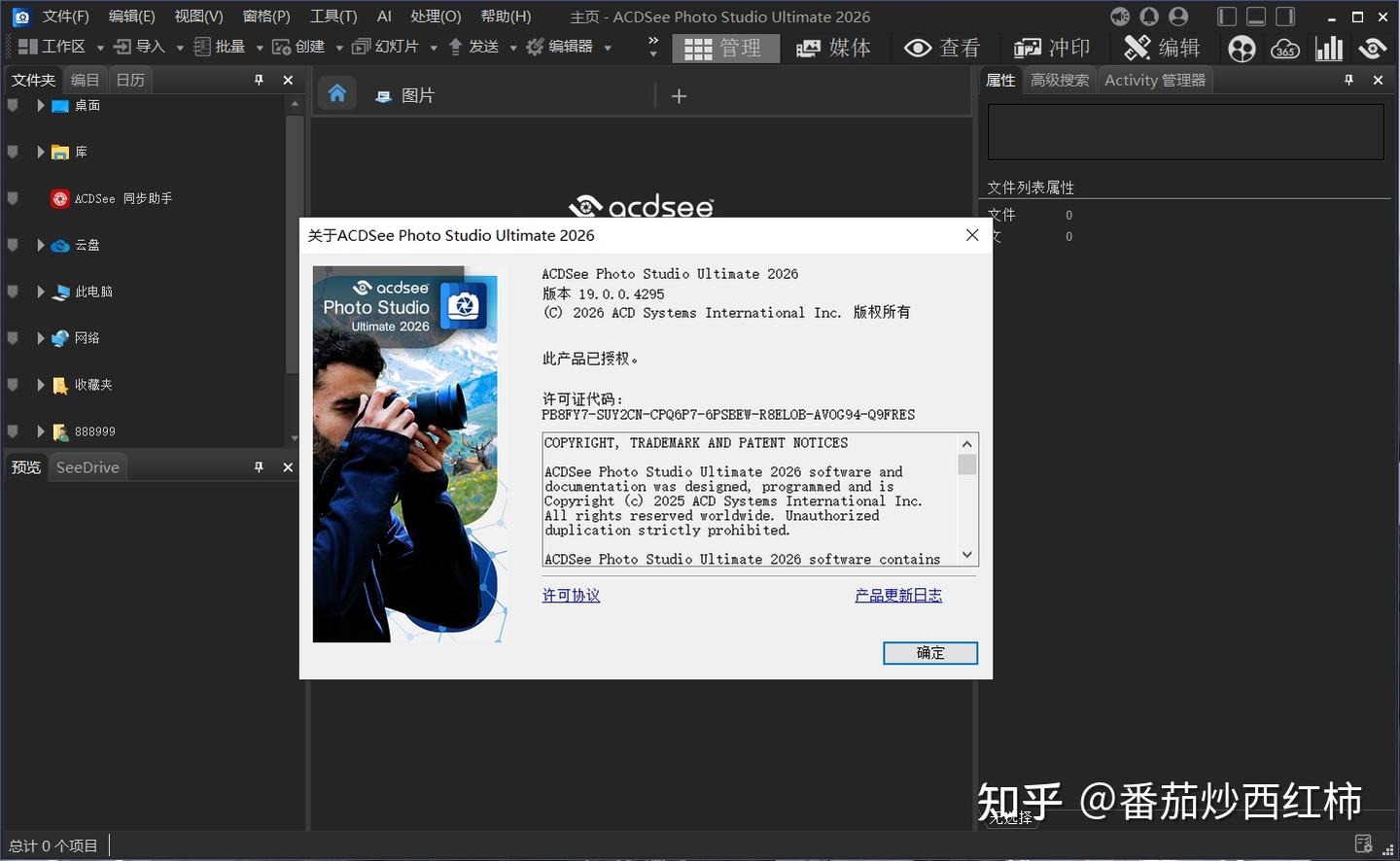Expand the 桌面 tree node
Viewport: 1400px width, 861px height.
[40, 105]
